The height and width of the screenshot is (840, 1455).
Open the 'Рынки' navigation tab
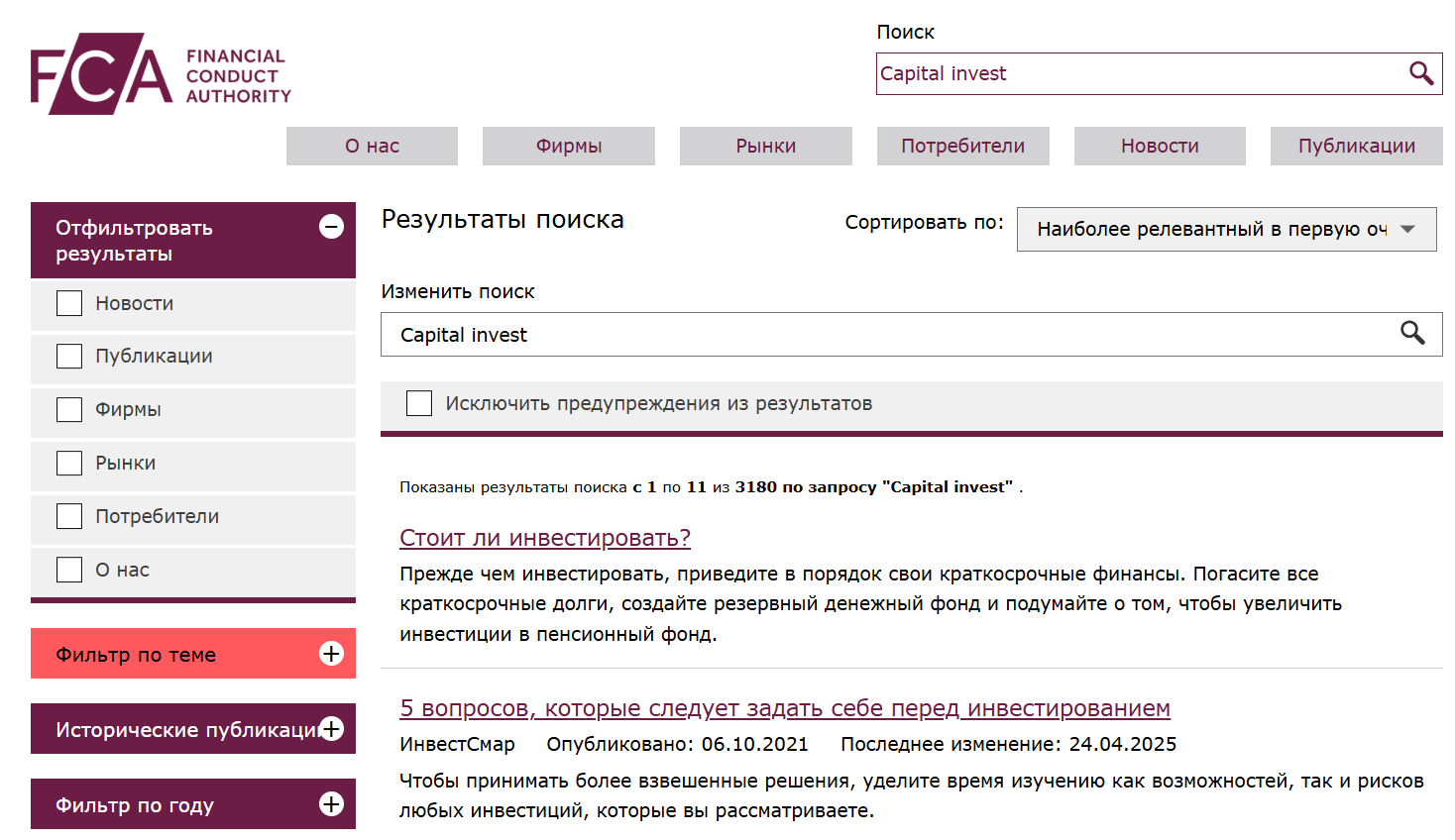[x=765, y=146]
